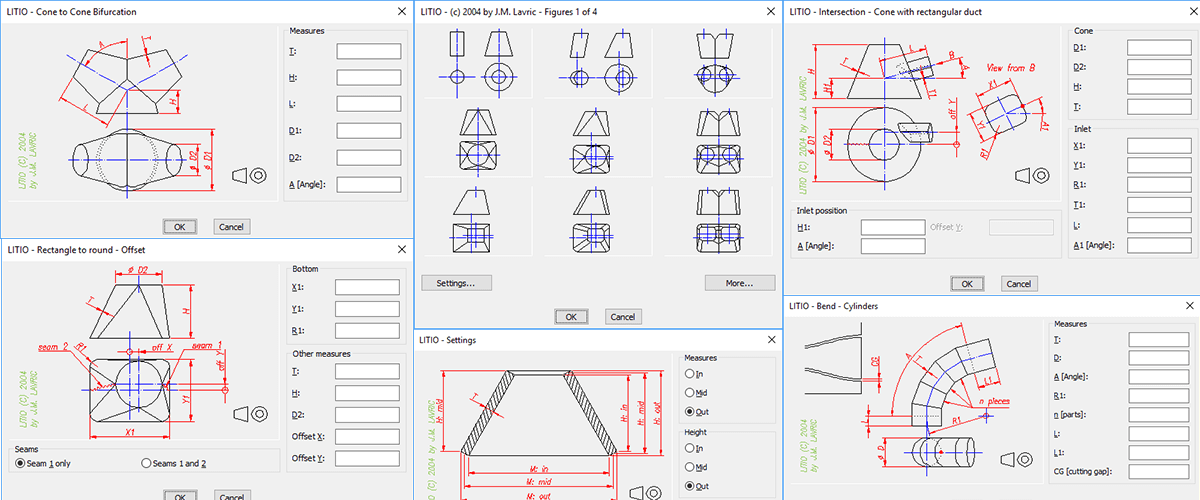Focus the L field in Cone to Cone Bifurcation
1200x500 pixels.
(368, 104)
